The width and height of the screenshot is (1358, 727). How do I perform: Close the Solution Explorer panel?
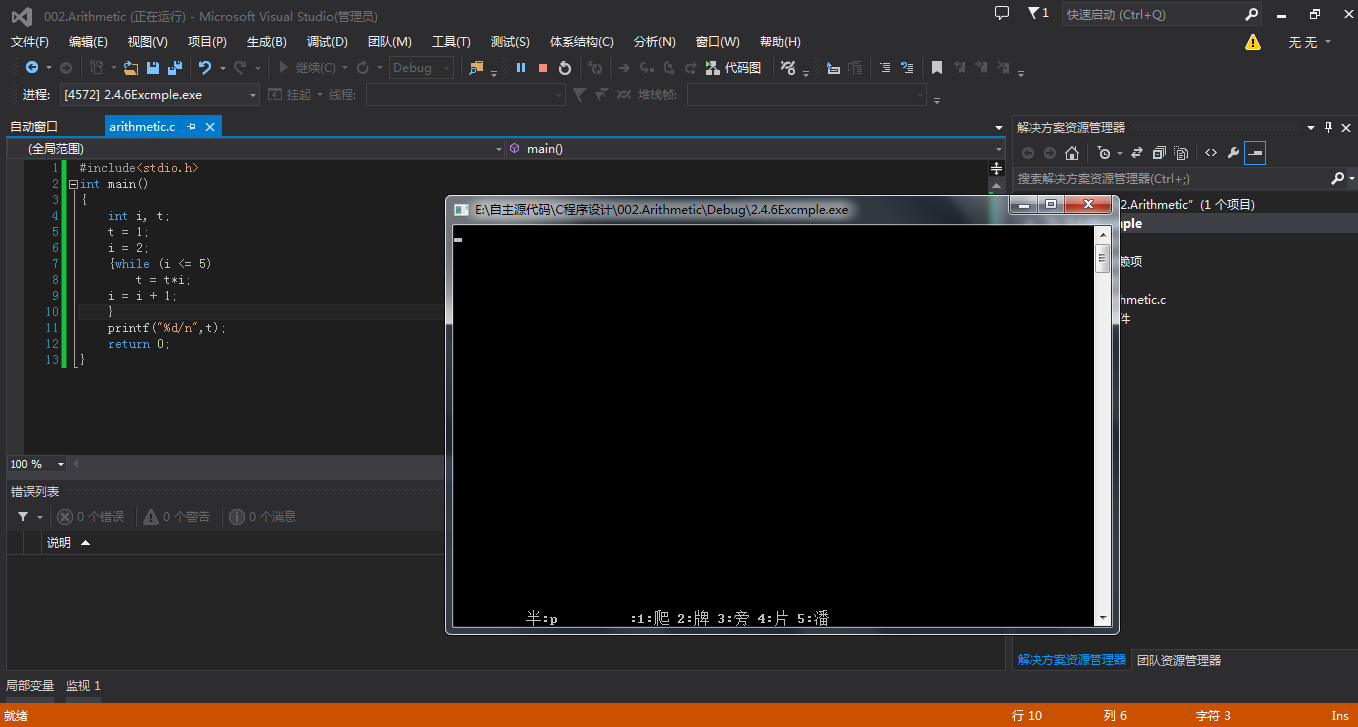1346,127
